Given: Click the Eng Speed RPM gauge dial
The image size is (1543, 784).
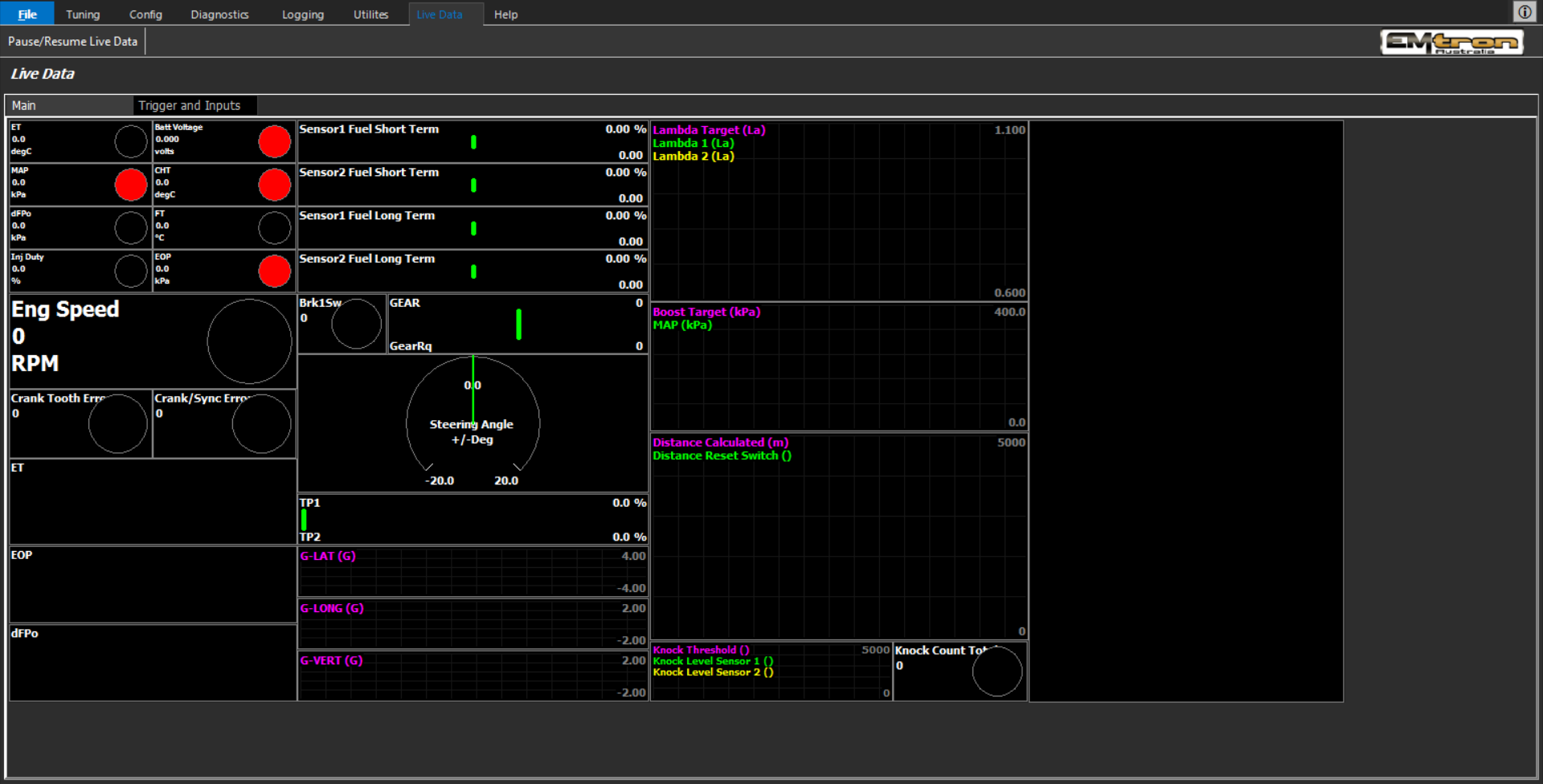Looking at the screenshot, I should click(x=250, y=341).
